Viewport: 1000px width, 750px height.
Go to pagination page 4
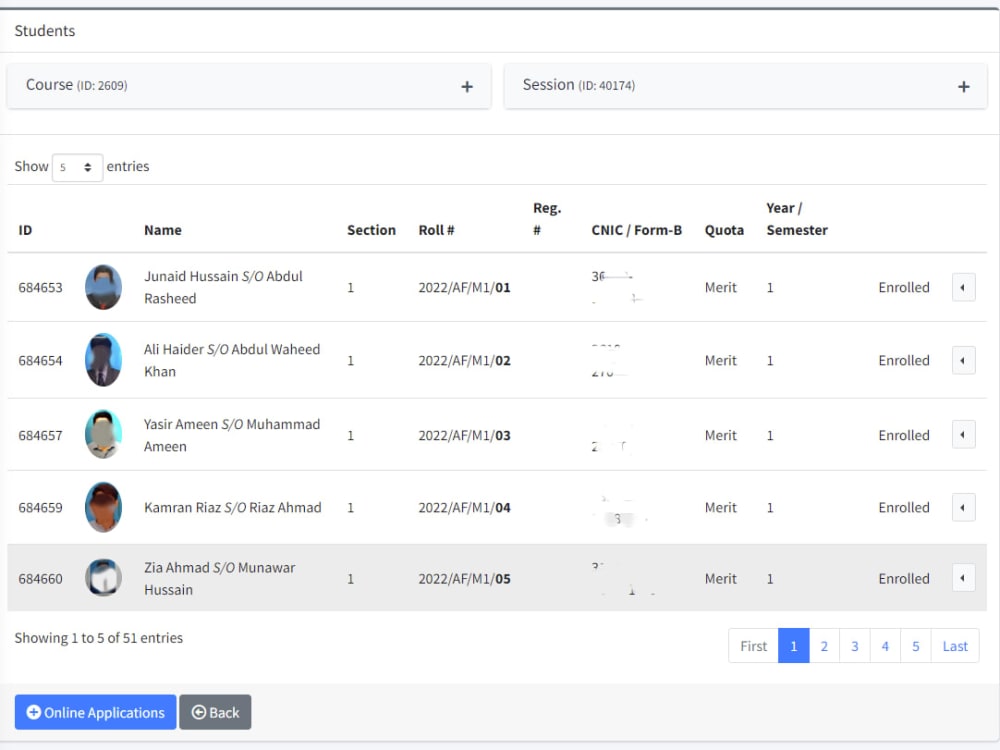885,646
